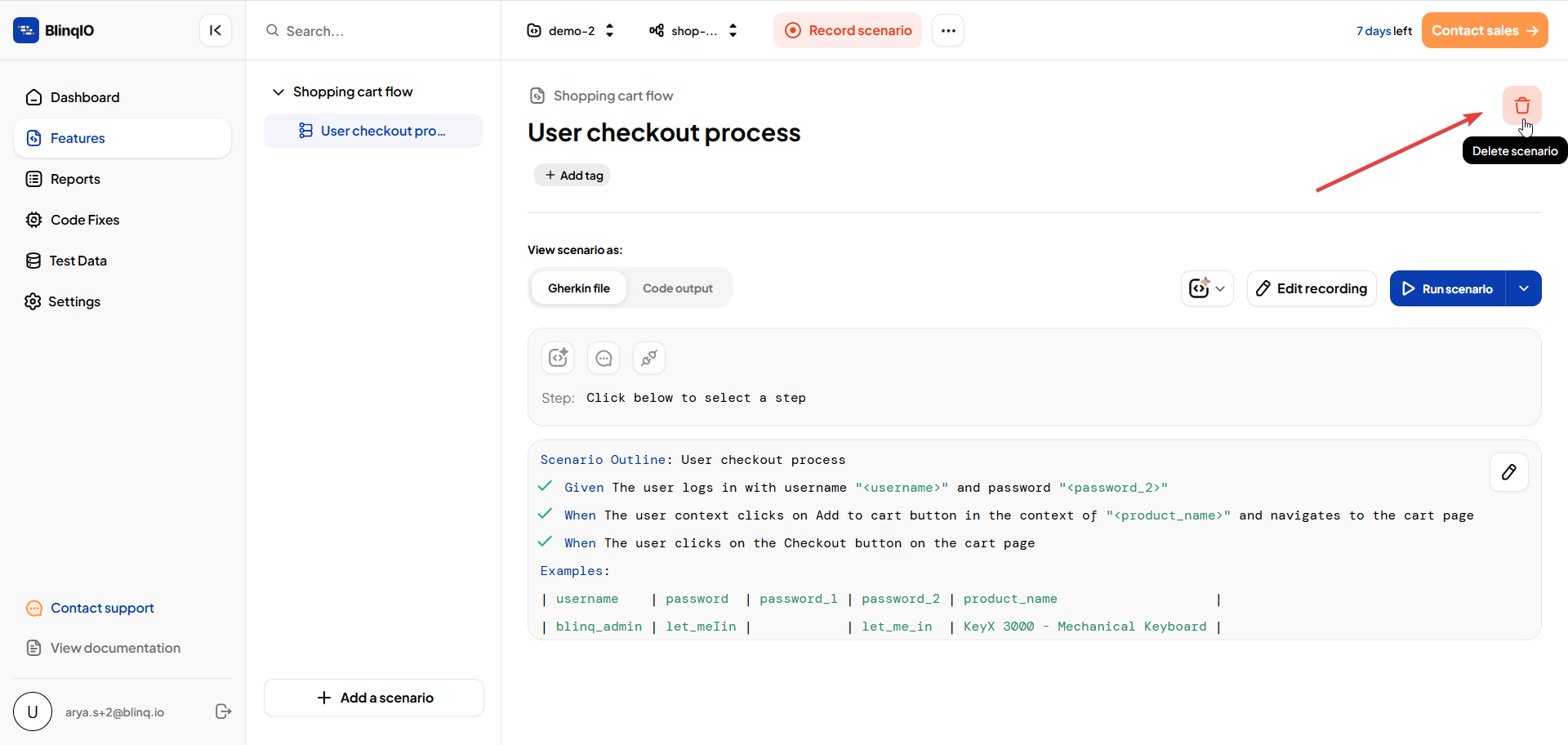Click the arya.s+2@blinq.io email text
This screenshot has width=1568, height=745.
[114, 712]
